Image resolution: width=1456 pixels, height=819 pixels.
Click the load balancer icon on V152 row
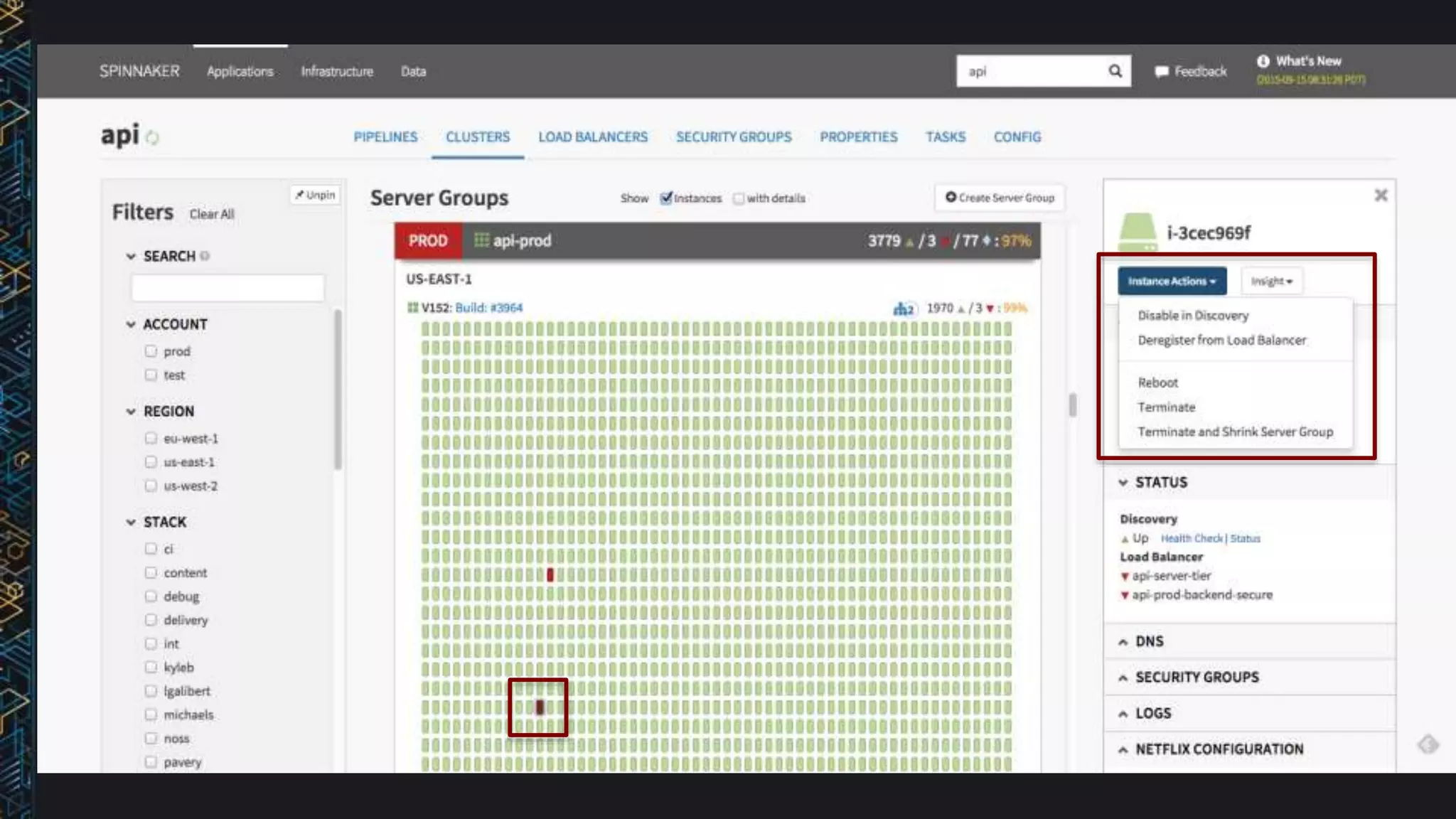[904, 309]
